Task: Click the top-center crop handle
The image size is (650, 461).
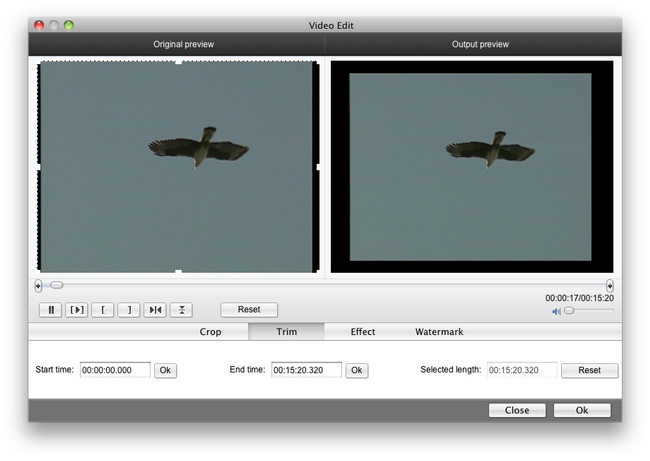Action: [x=178, y=62]
